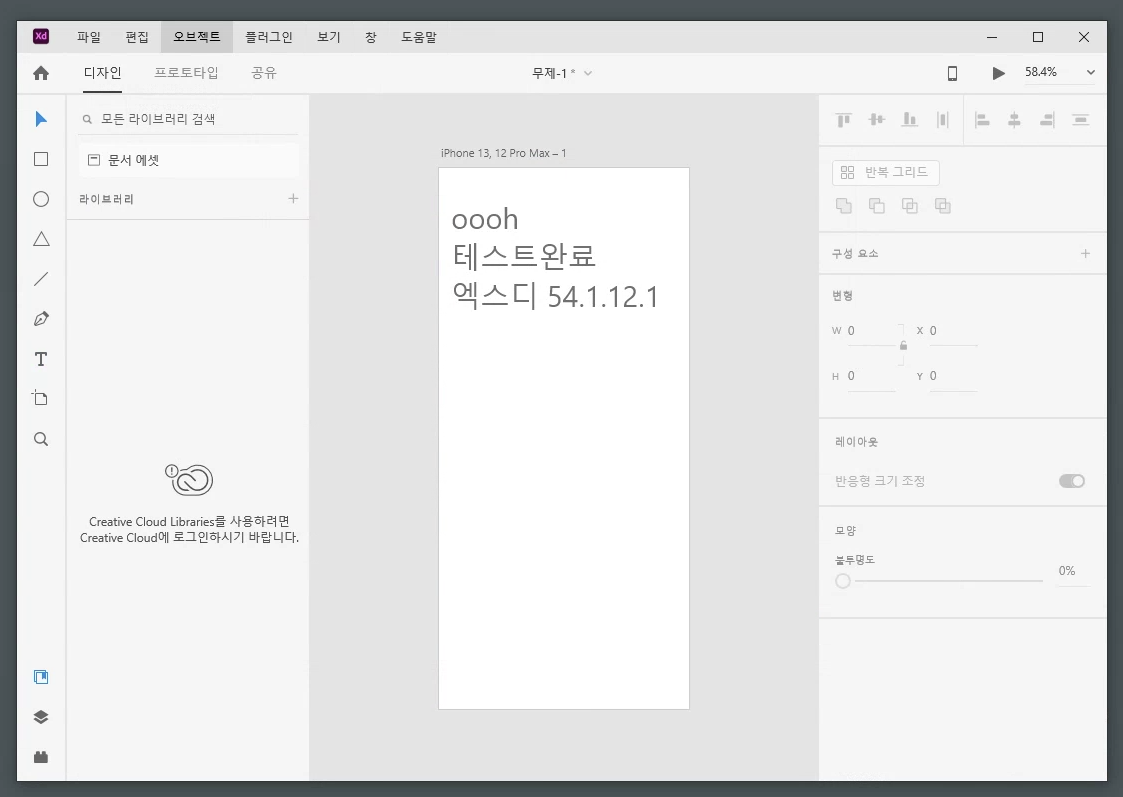Click Align Bottom icon
Viewport: 1123px width, 797px height.
tap(910, 120)
